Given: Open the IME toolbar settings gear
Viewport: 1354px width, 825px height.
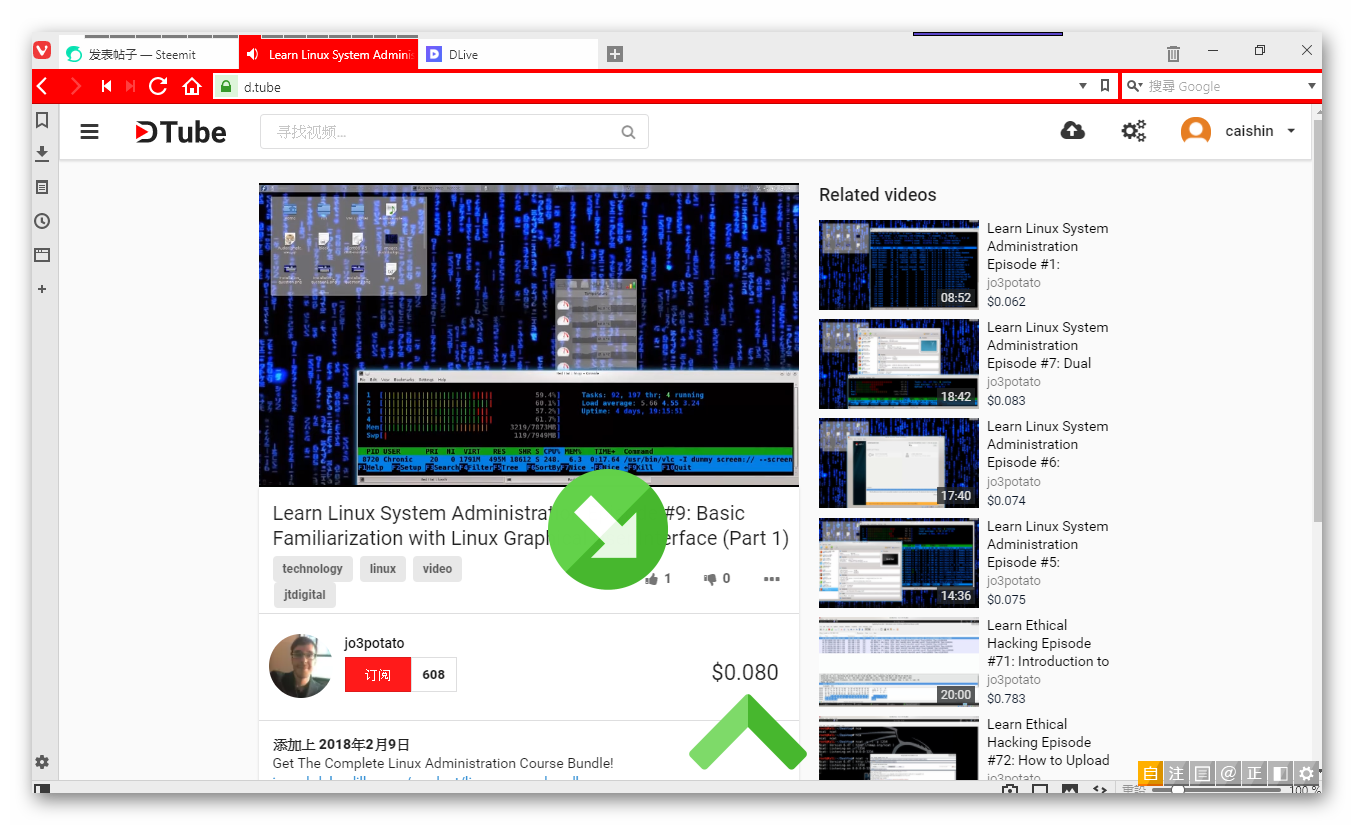Looking at the screenshot, I should (1306, 773).
